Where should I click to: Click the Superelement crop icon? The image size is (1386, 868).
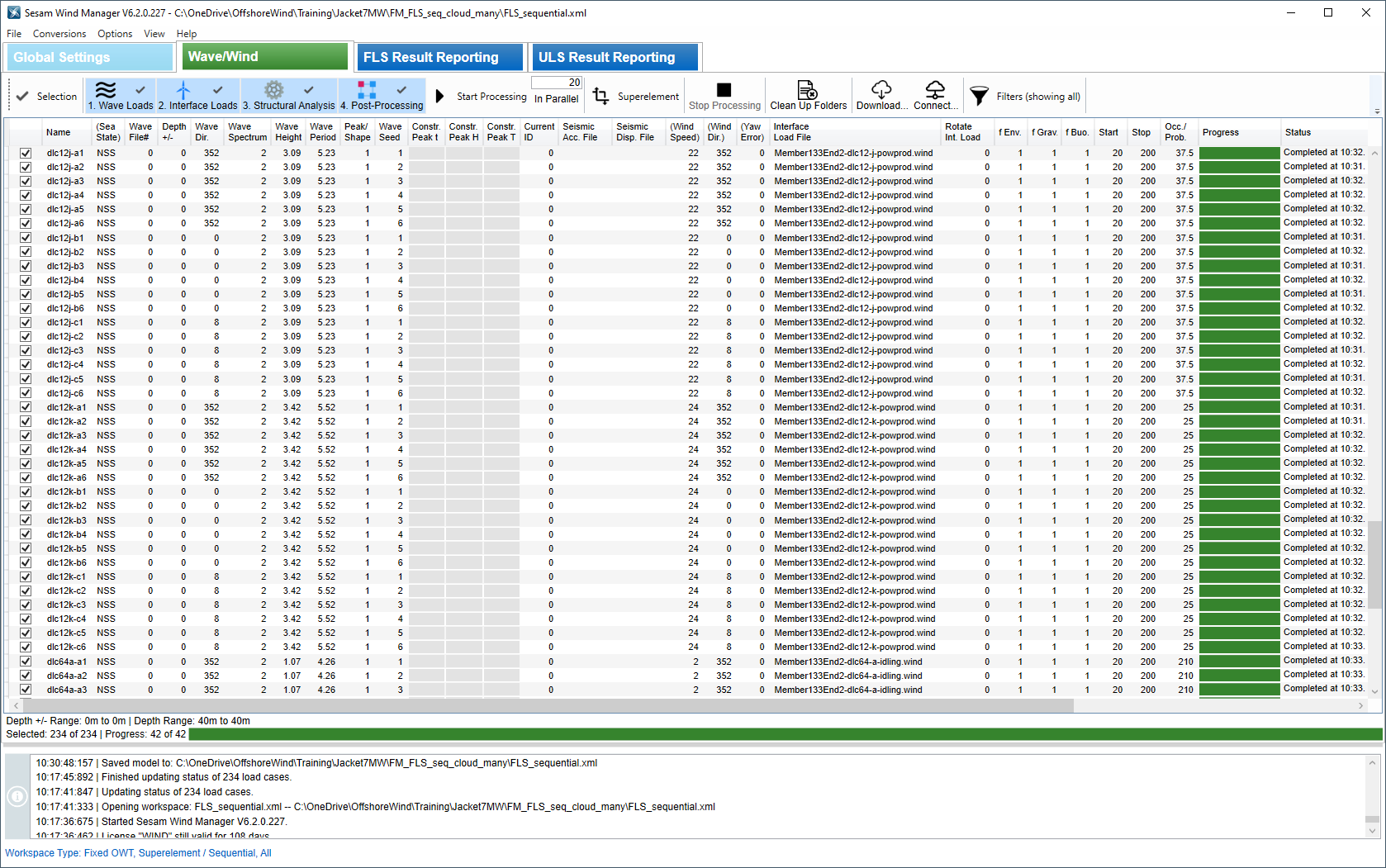click(601, 97)
